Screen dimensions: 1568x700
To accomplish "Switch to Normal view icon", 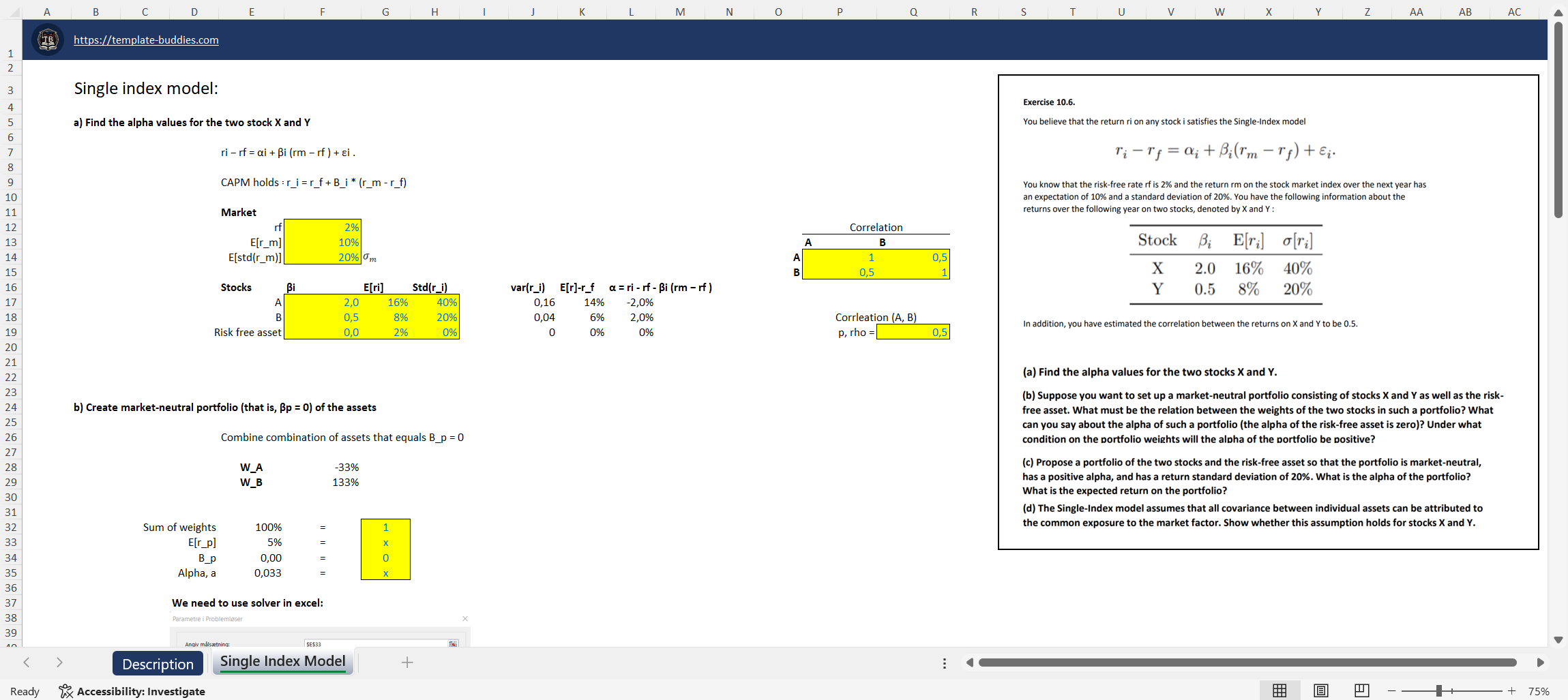I will (x=1279, y=690).
